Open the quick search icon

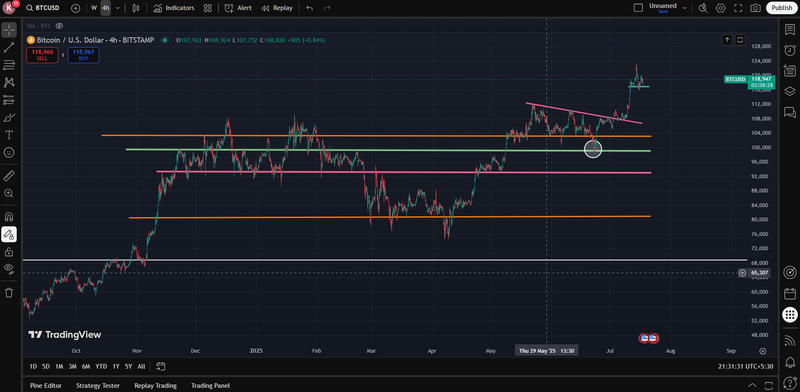703,8
